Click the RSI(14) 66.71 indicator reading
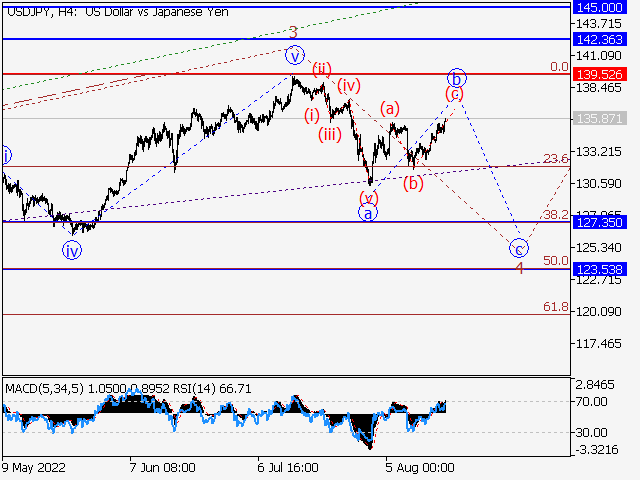 [212, 389]
